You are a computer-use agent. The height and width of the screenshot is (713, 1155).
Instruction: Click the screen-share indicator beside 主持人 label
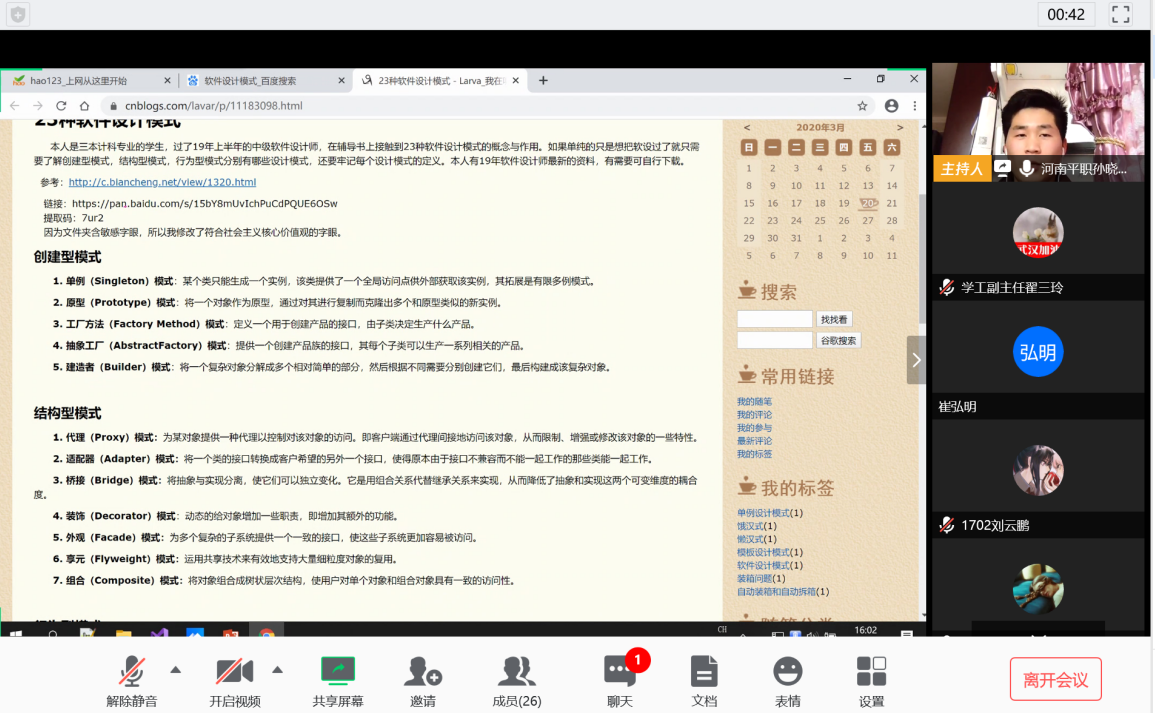[x=1003, y=168]
